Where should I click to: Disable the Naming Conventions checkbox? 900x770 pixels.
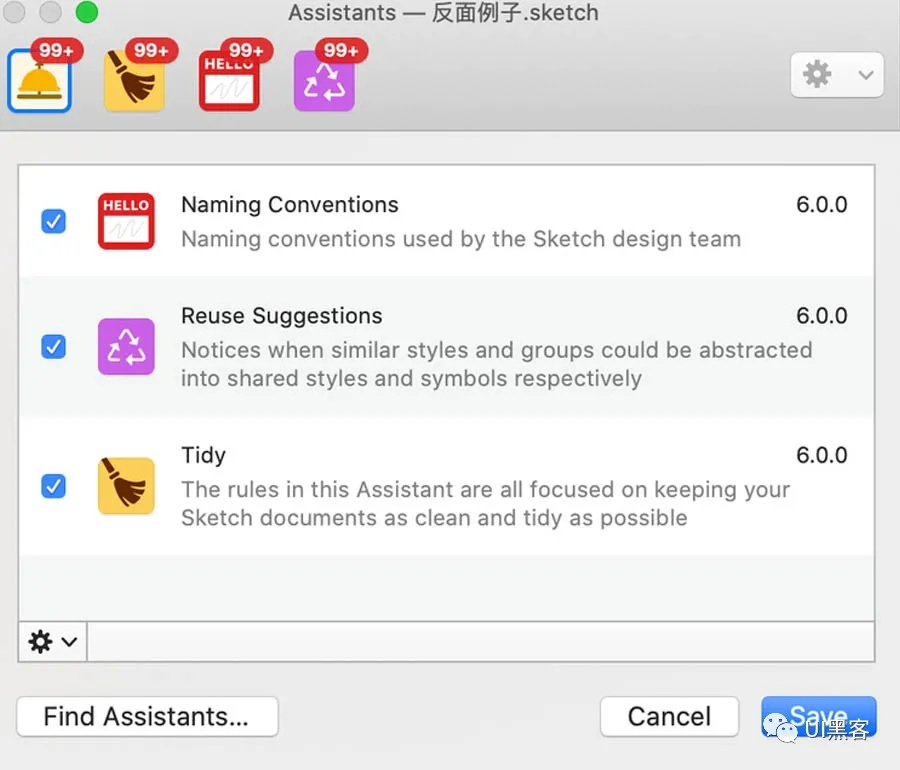click(54, 221)
